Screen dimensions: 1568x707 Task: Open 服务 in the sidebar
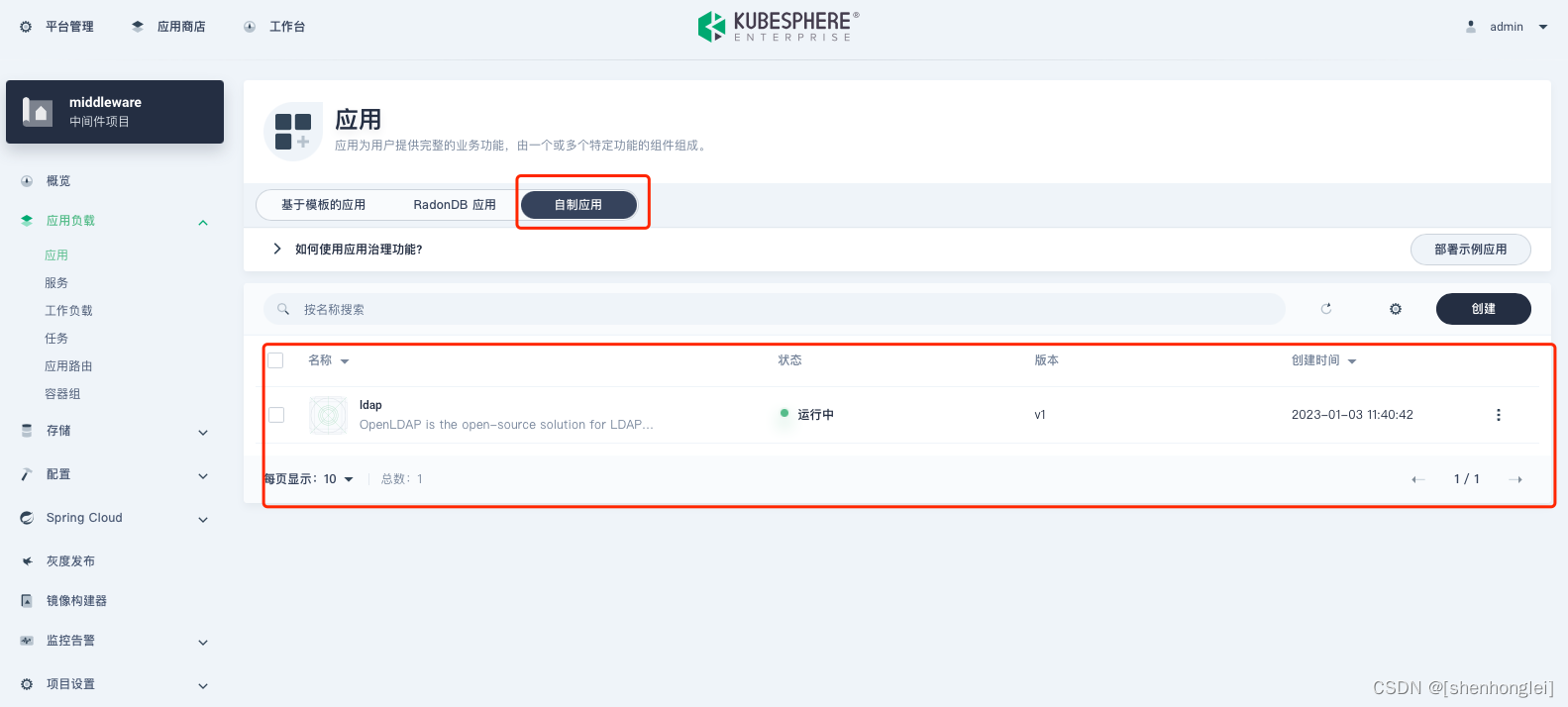[56, 283]
